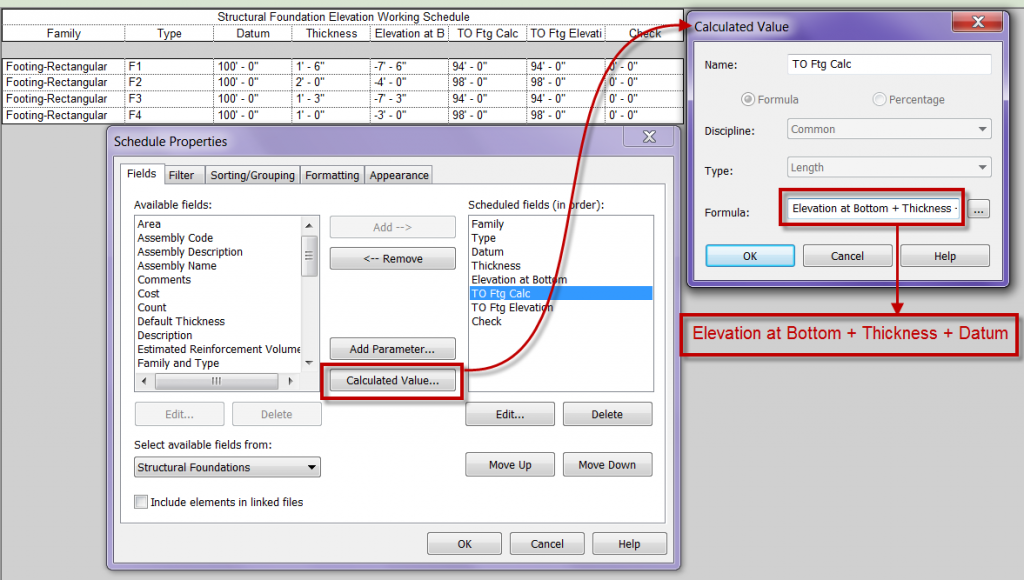Screen dimensions: 1024x580
Task: Click Cancel in Calculated Value dialog
Action: [847, 256]
